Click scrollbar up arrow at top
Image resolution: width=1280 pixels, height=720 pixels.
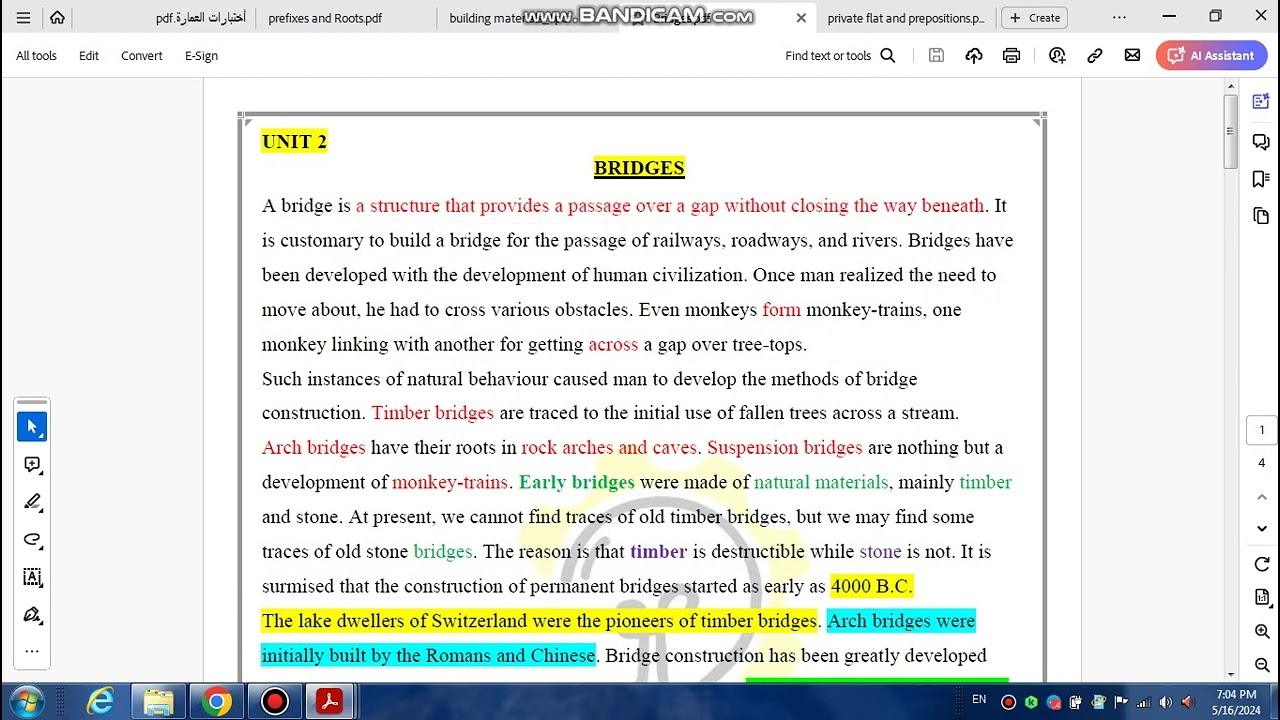point(1231,87)
